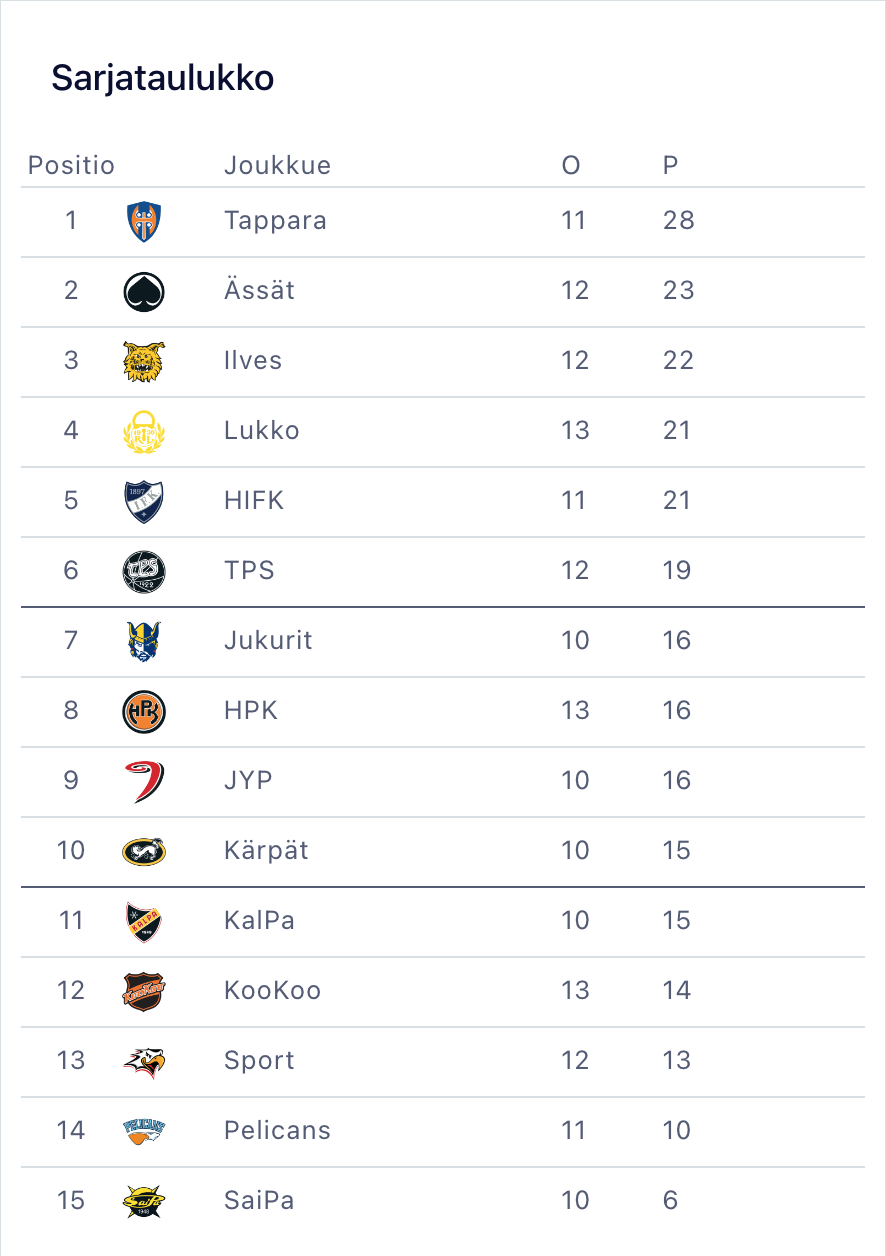The width and height of the screenshot is (886, 1256).
Task: Click the SaiPa team logo
Action: (x=144, y=1201)
